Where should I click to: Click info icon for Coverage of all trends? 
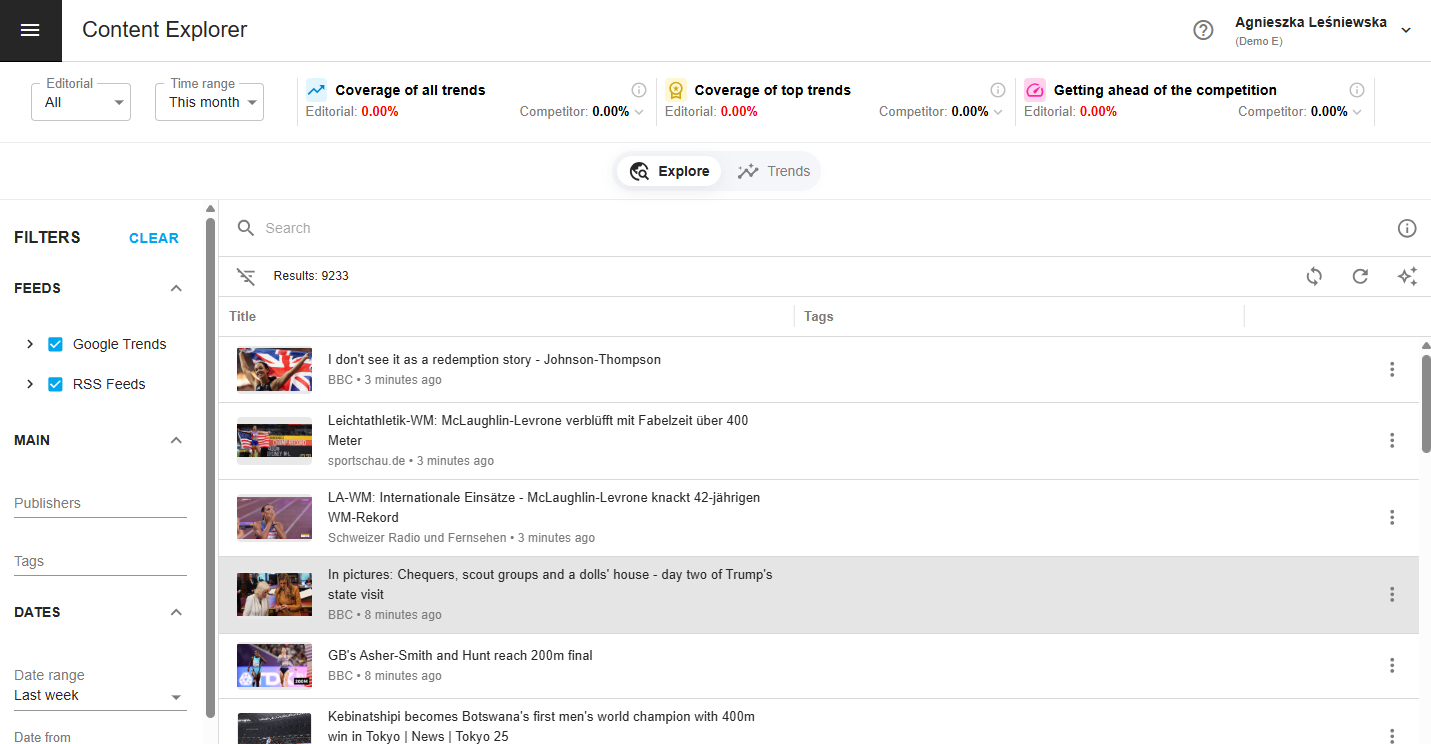(x=639, y=90)
